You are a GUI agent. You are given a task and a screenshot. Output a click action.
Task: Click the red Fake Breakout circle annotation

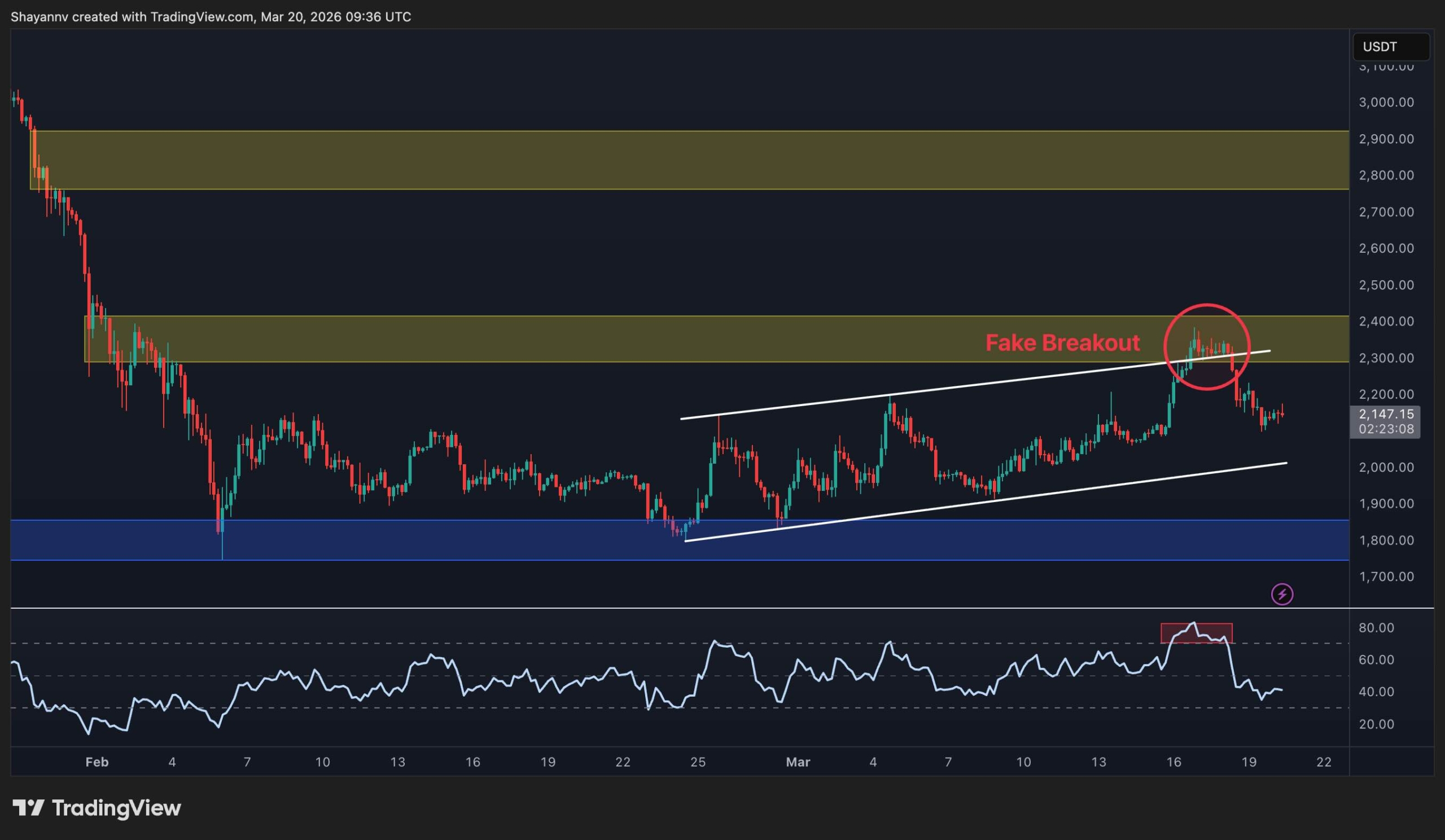coord(1206,346)
